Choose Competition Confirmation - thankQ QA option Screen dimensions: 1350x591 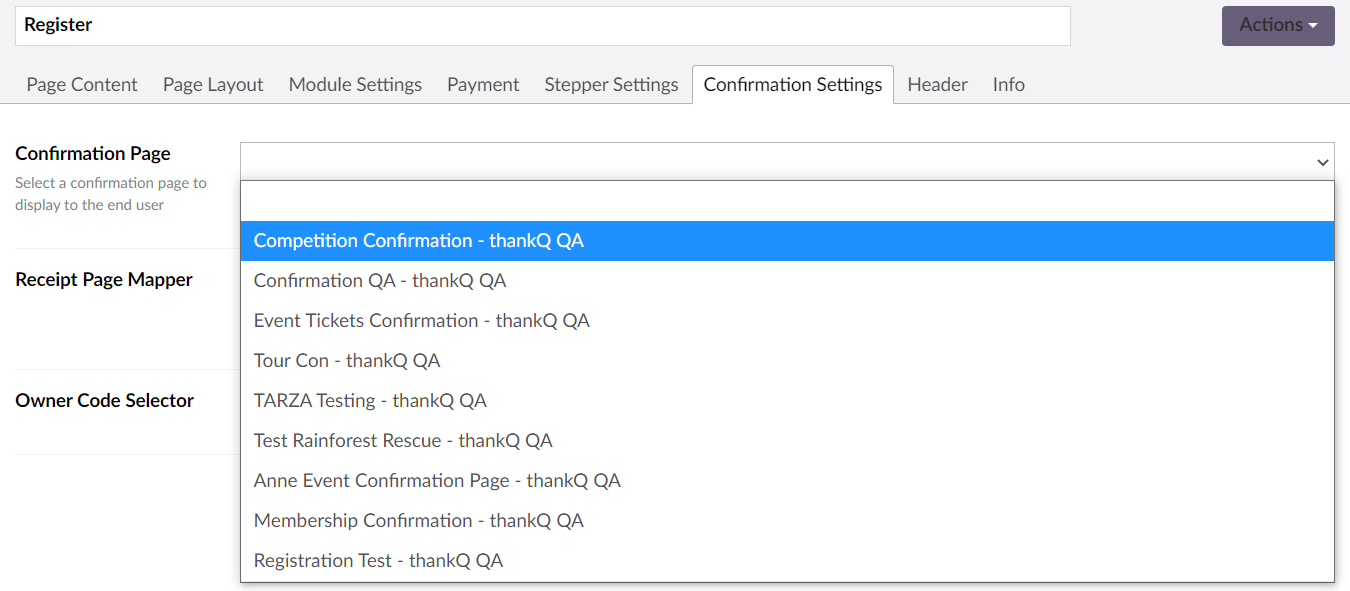pos(419,241)
